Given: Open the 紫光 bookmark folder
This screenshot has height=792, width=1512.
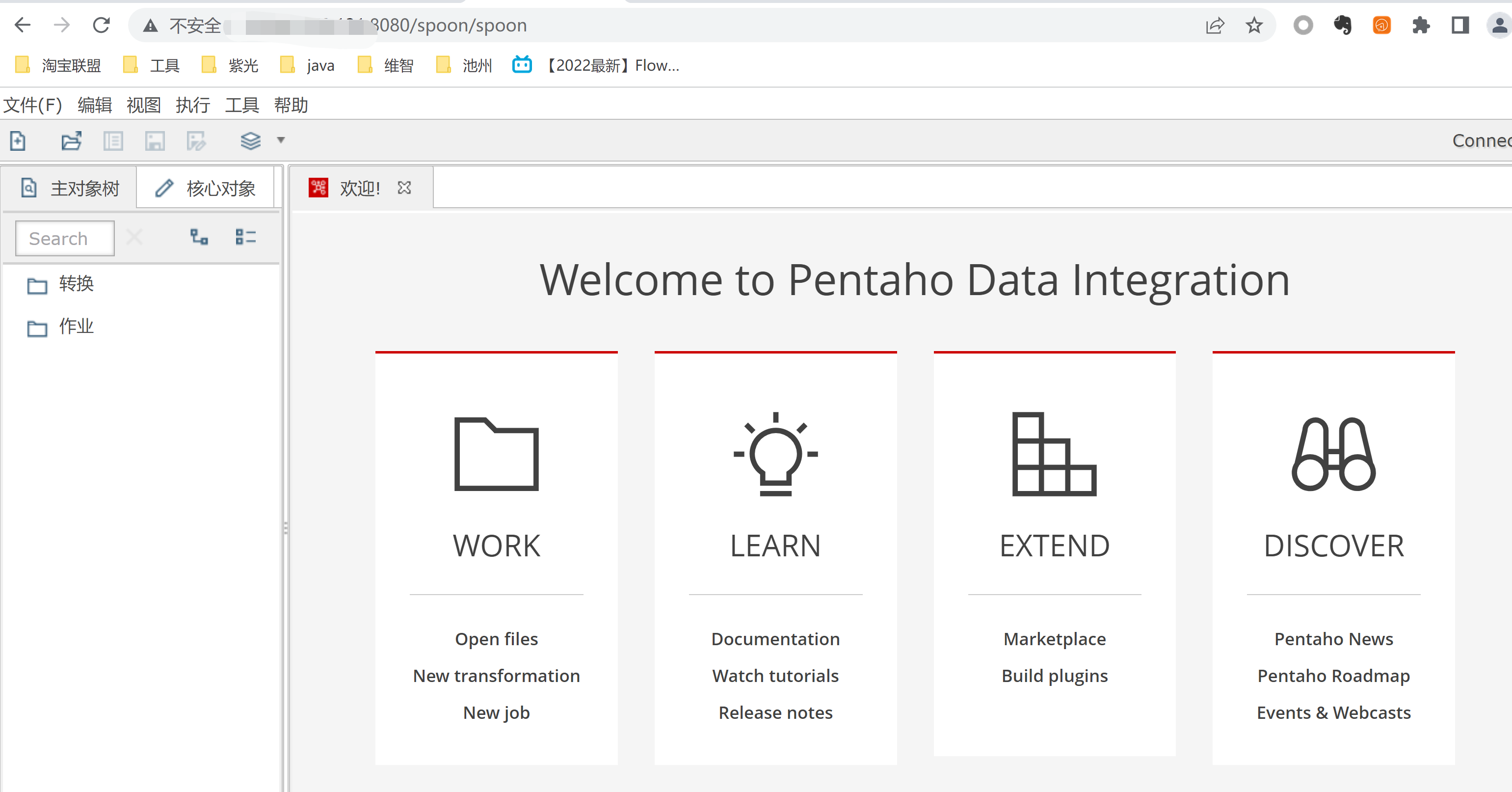Looking at the screenshot, I should pyautogui.click(x=230, y=65).
